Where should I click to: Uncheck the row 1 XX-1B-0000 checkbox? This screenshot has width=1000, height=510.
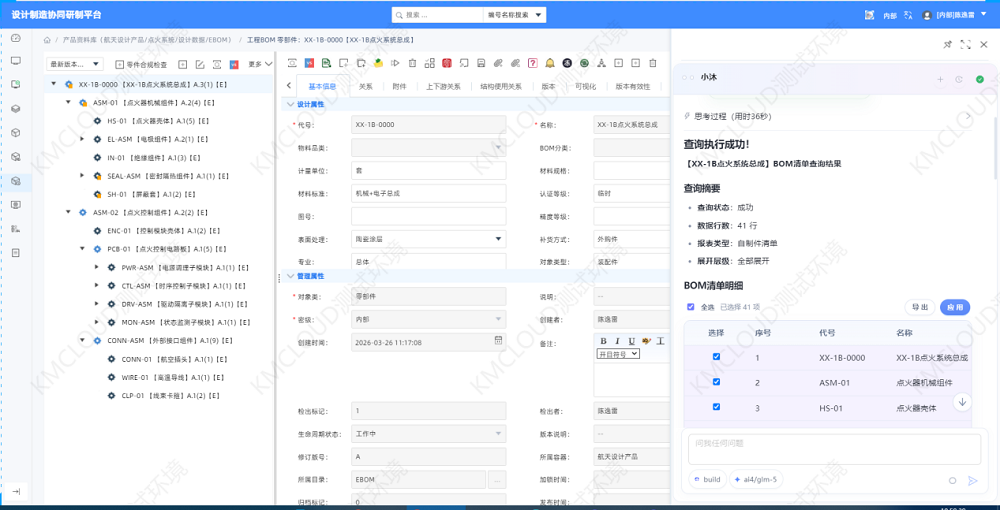pyautogui.click(x=716, y=357)
